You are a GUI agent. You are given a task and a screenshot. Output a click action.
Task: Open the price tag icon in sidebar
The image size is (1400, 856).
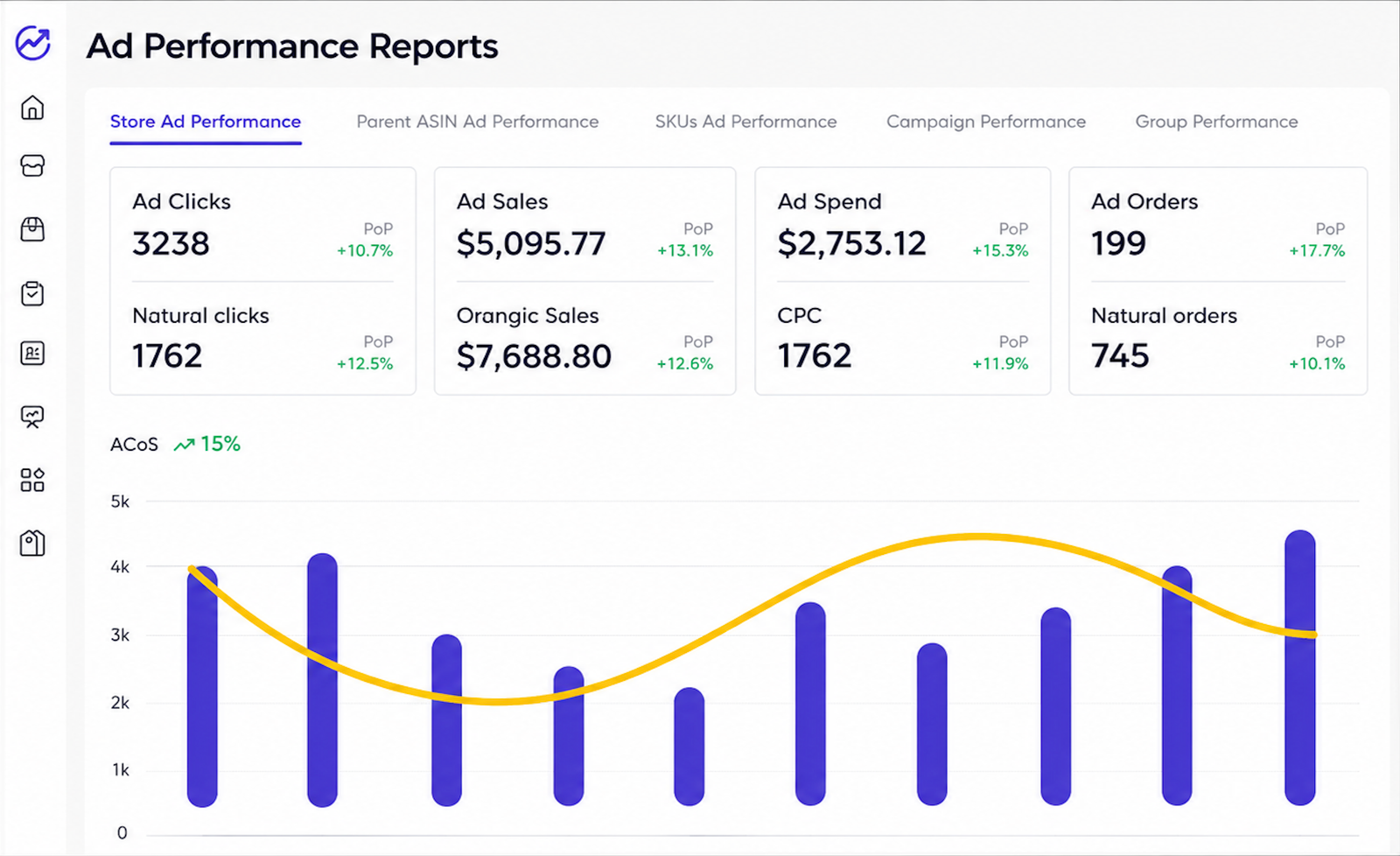32,544
